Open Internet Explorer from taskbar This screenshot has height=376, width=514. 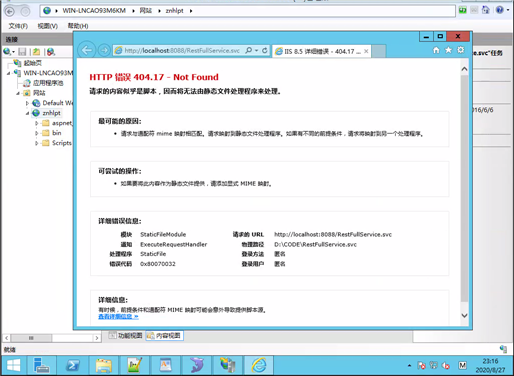[x=259, y=366]
